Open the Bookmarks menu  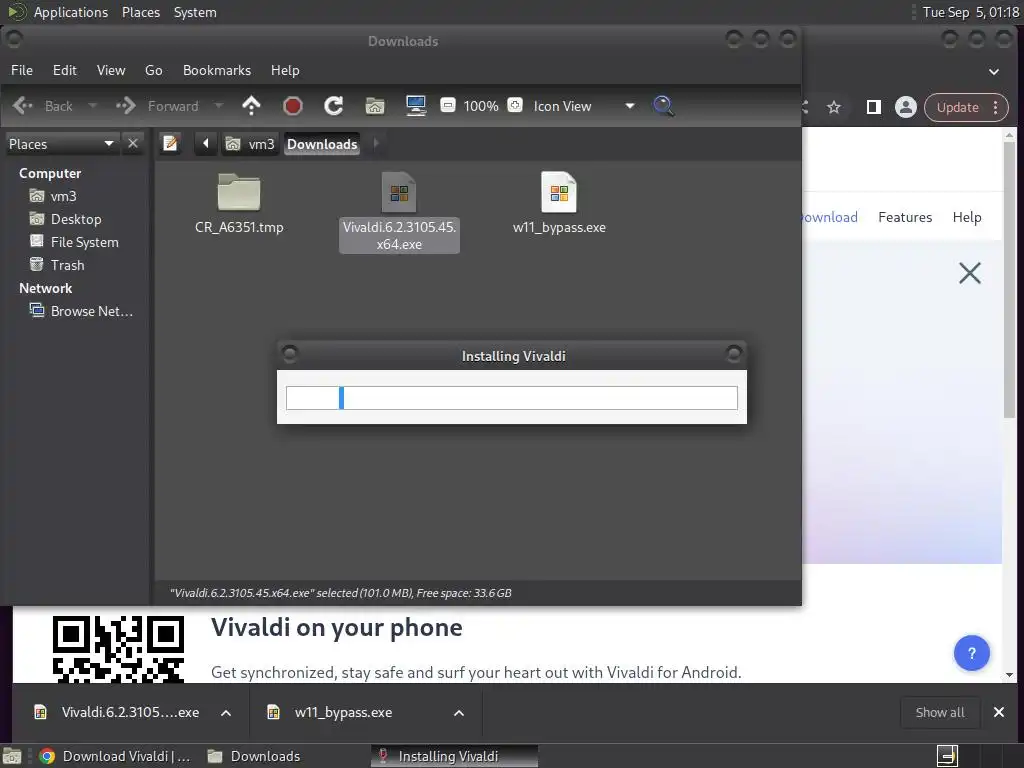[x=217, y=71]
